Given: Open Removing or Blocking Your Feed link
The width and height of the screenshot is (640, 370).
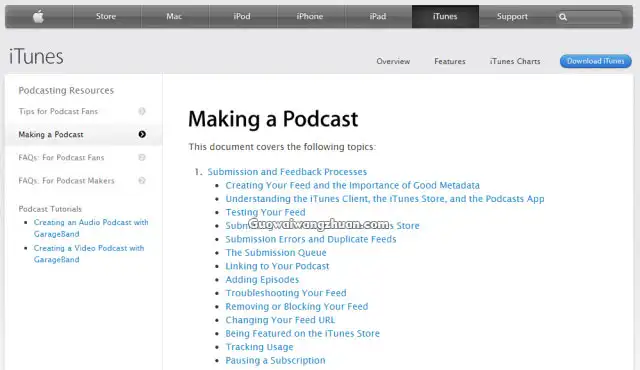Looking at the screenshot, I should (297, 306).
